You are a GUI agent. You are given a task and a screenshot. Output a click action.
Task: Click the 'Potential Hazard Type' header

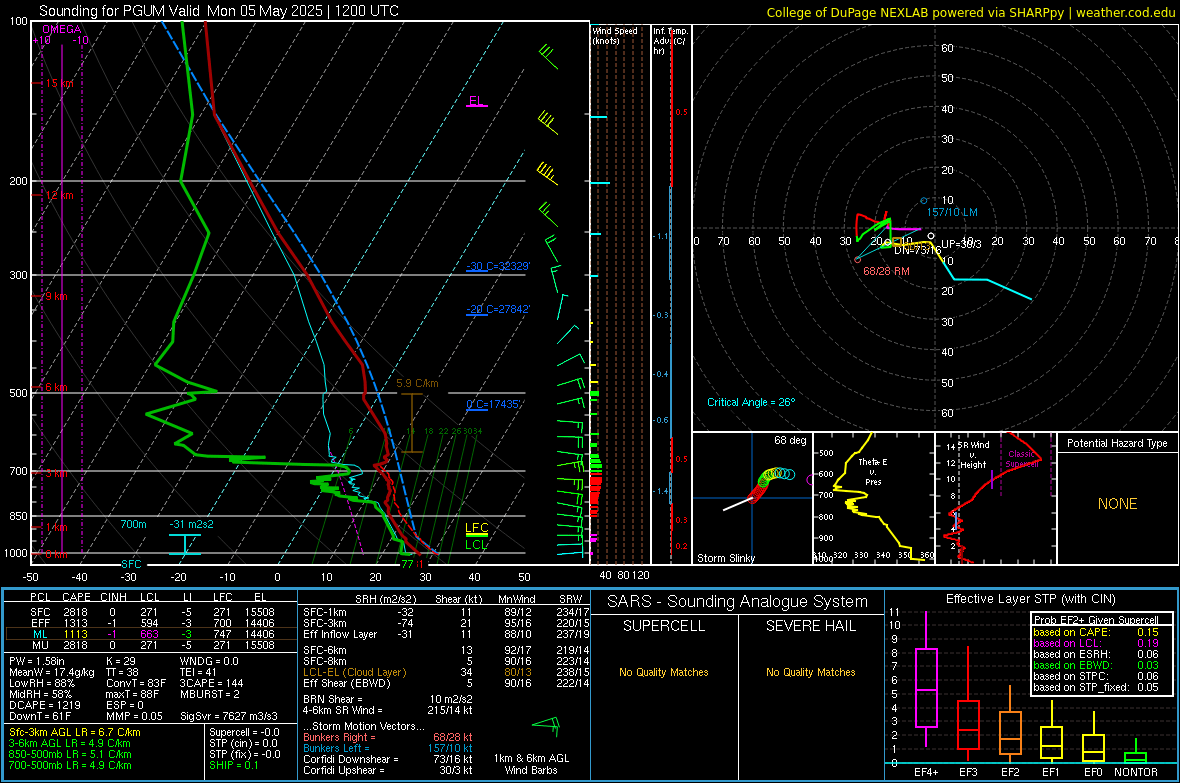click(x=1117, y=443)
